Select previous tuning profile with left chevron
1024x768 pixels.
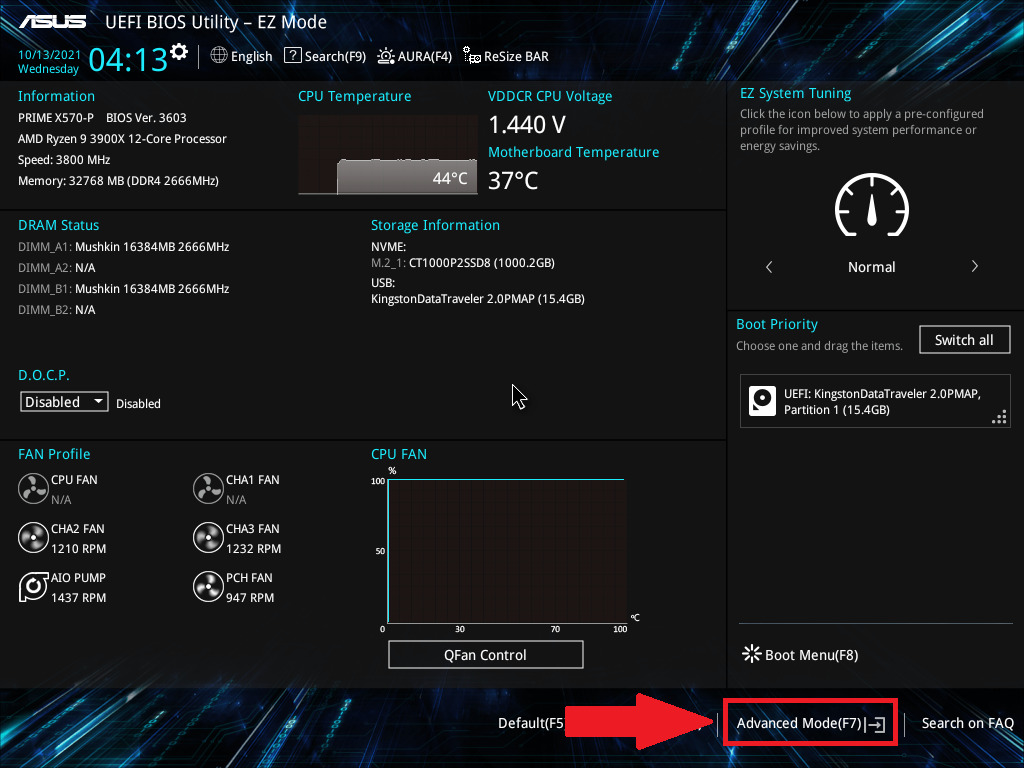coord(769,267)
